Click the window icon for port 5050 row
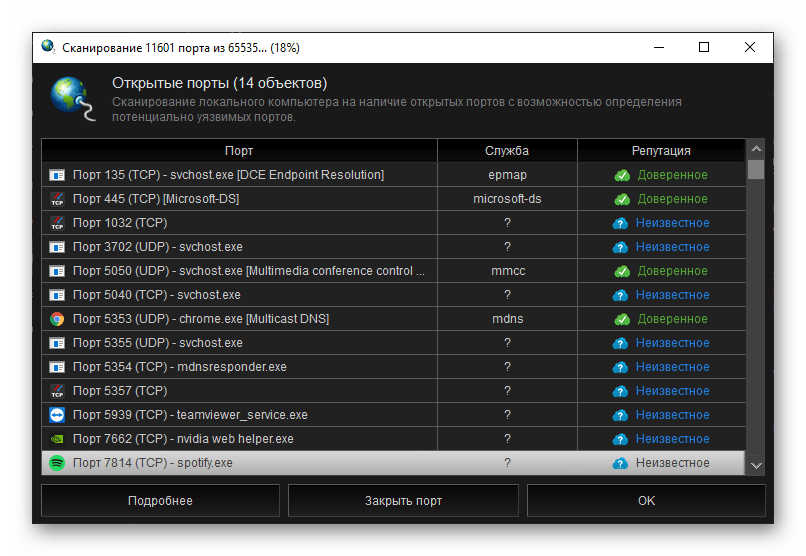 tap(57, 271)
